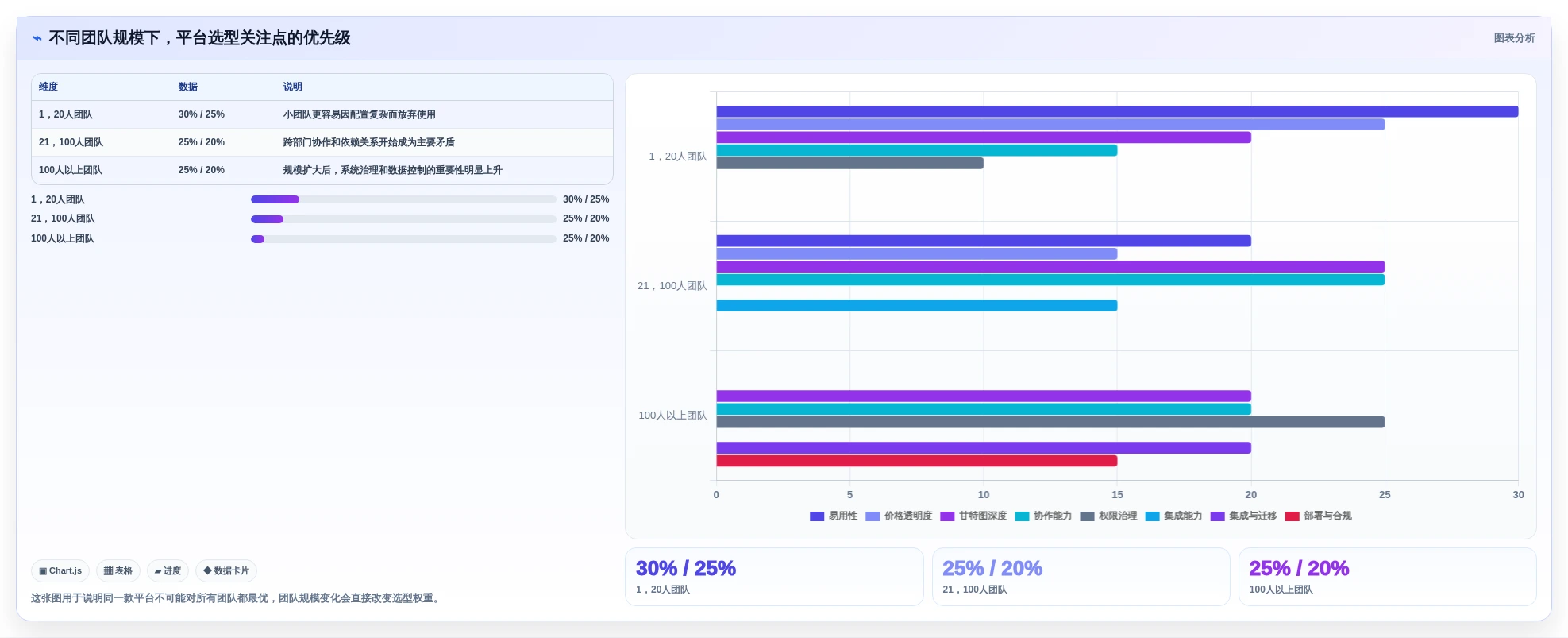The image size is (1568, 638).
Task: Click the gray 权限治理 bar in the 100人以上团队 group
Action: [1050, 423]
